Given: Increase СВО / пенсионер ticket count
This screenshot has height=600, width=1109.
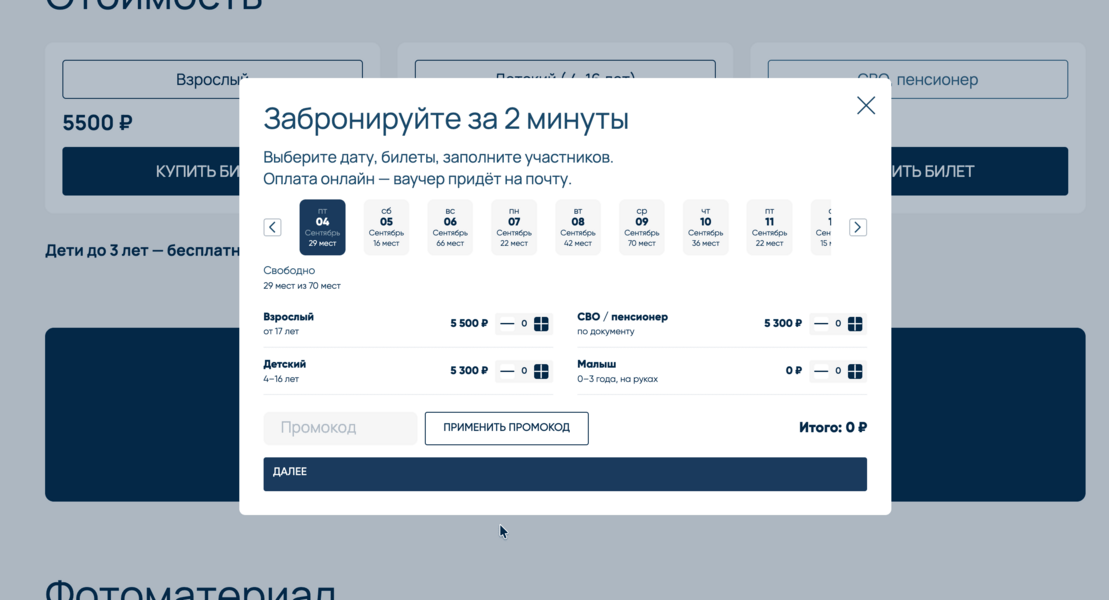Looking at the screenshot, I should coord(855,323).
